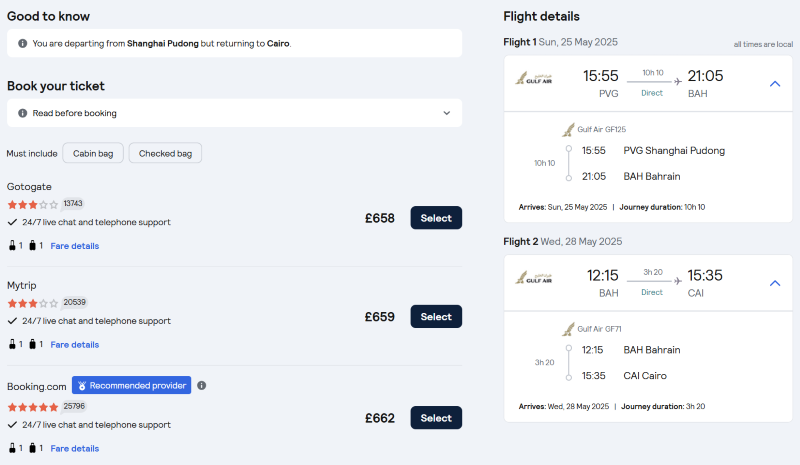
Task: Toggle the Cabin bag filter chip
Action: click(93, 153)
